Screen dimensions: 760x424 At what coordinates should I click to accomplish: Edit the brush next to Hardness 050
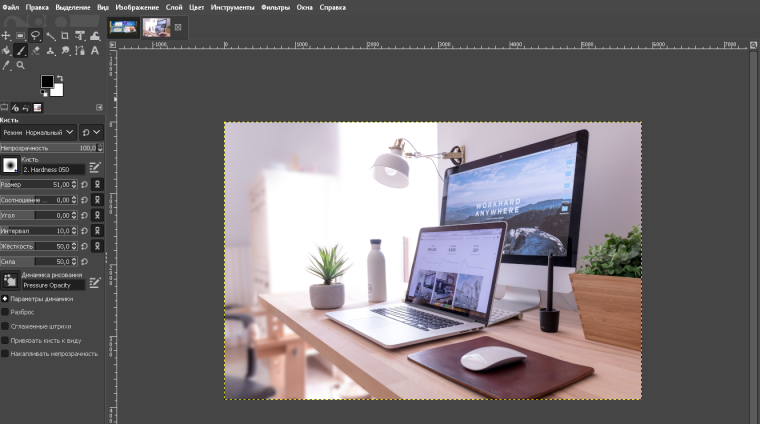tap(95, 167)
